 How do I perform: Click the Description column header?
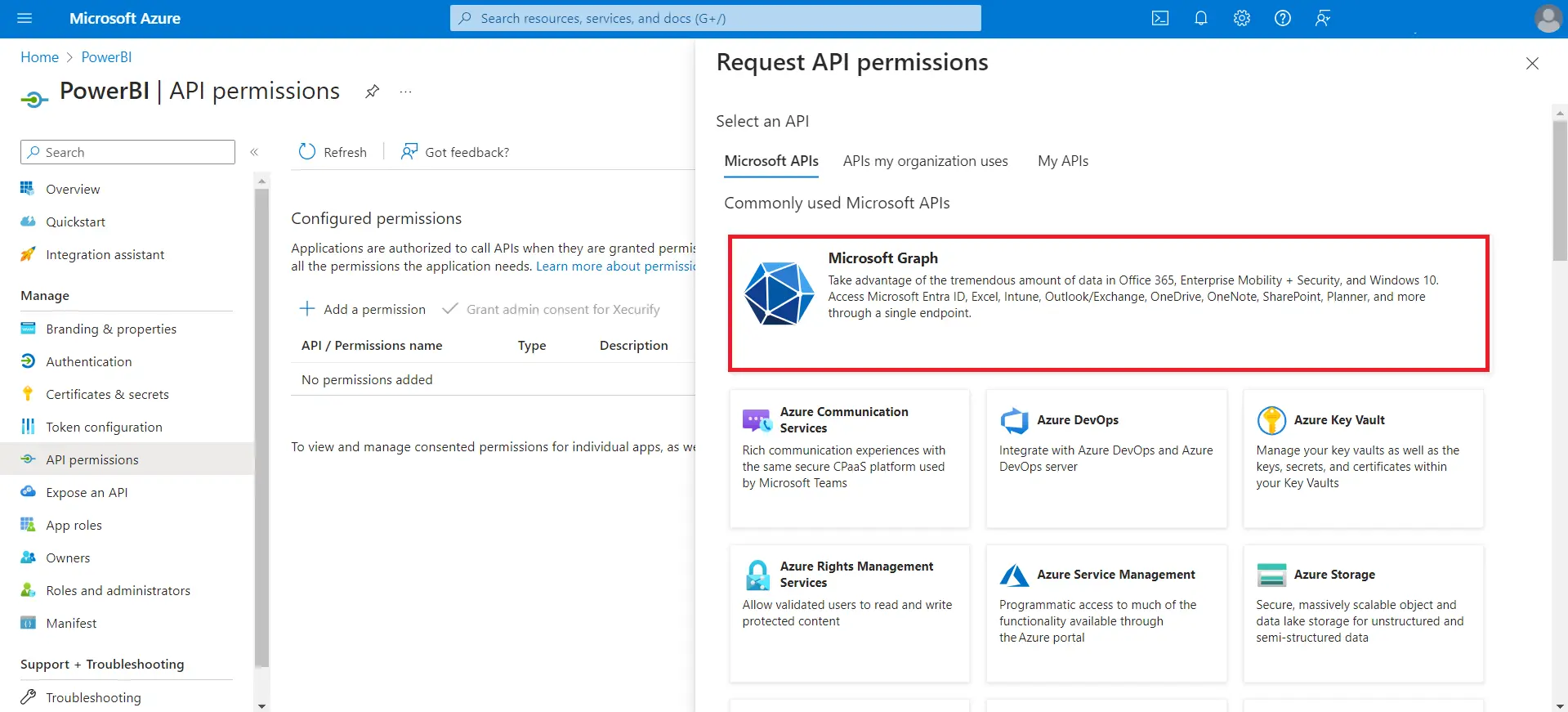[633, 346]
